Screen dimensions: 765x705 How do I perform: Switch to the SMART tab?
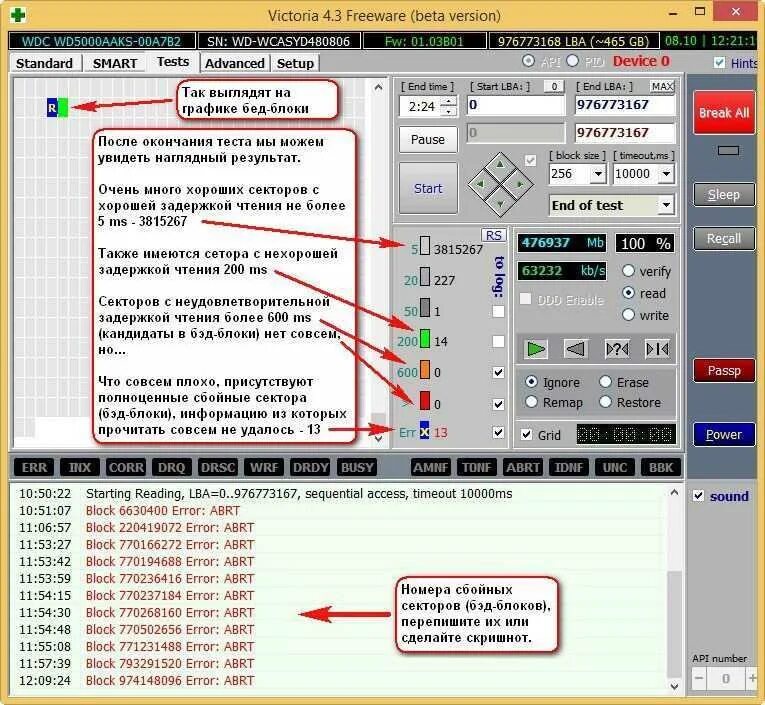[115, 63]
